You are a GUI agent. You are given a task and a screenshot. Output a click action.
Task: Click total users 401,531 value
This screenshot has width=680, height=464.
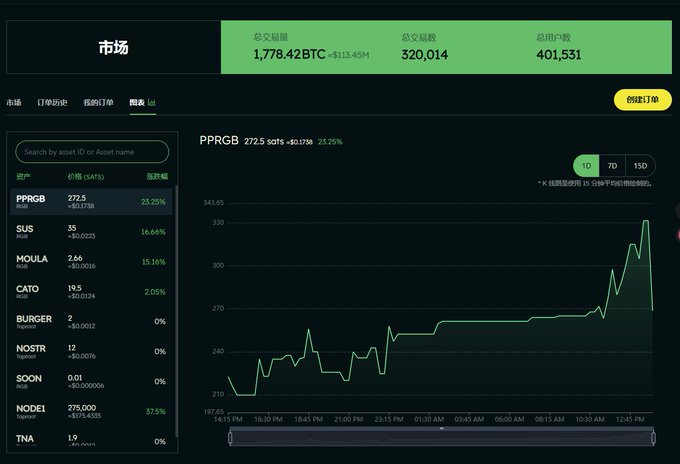pos(559,55)
